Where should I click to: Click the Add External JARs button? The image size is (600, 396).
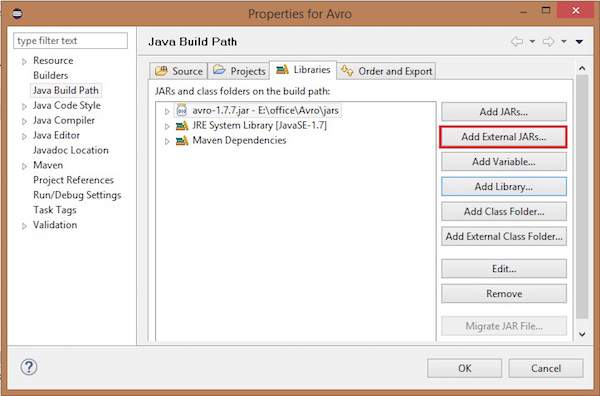(504, 137)
